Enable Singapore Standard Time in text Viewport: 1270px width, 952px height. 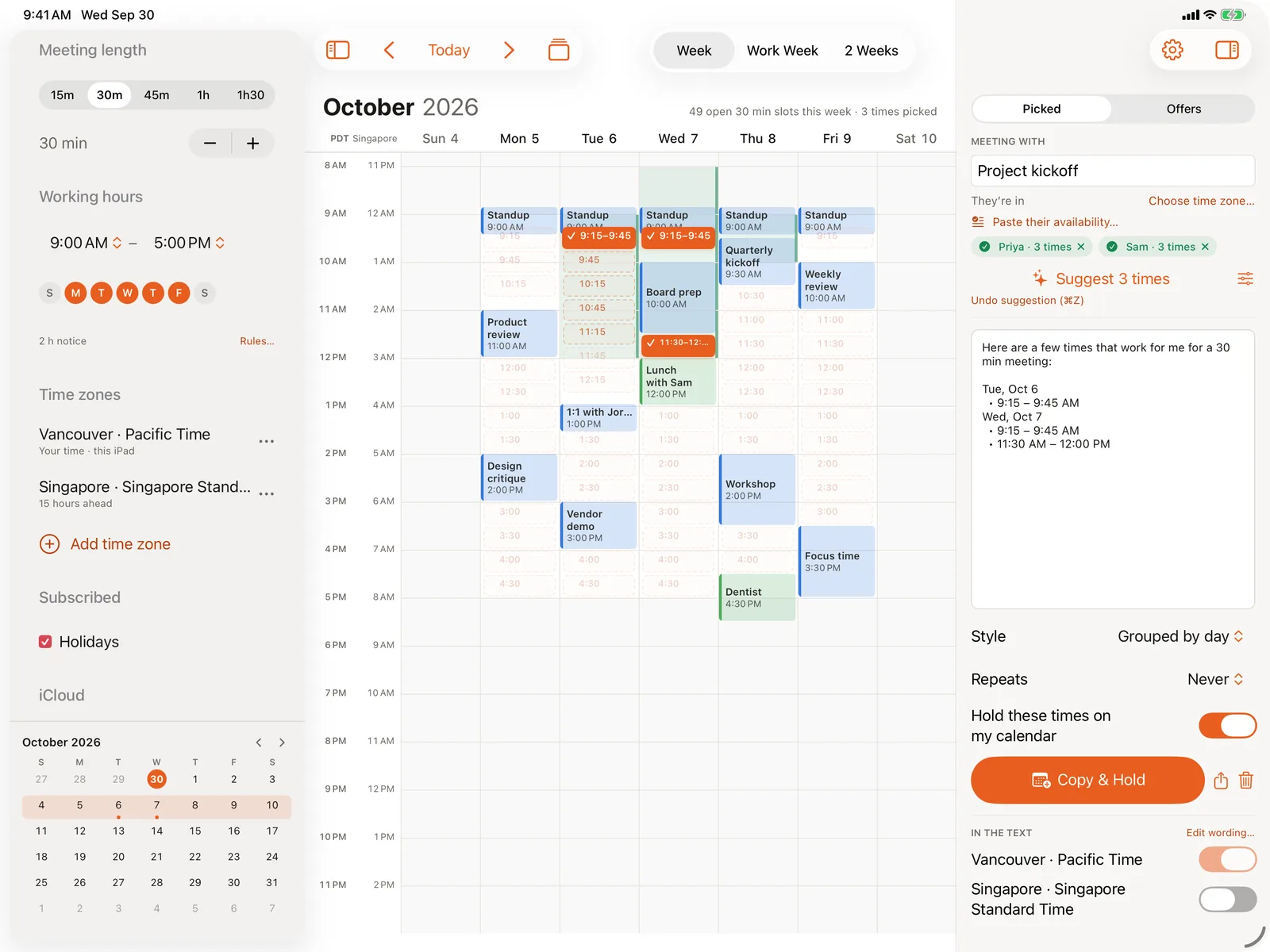1228,900
